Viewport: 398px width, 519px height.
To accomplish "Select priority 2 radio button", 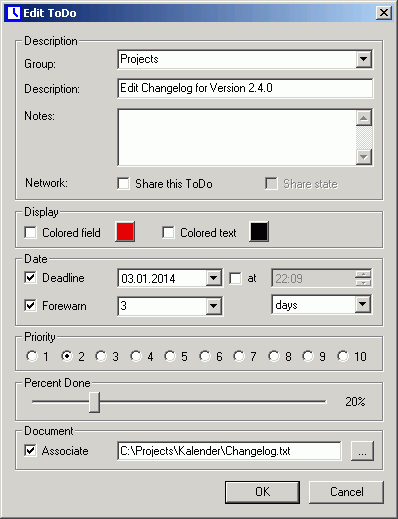I will tap(67, 356).
